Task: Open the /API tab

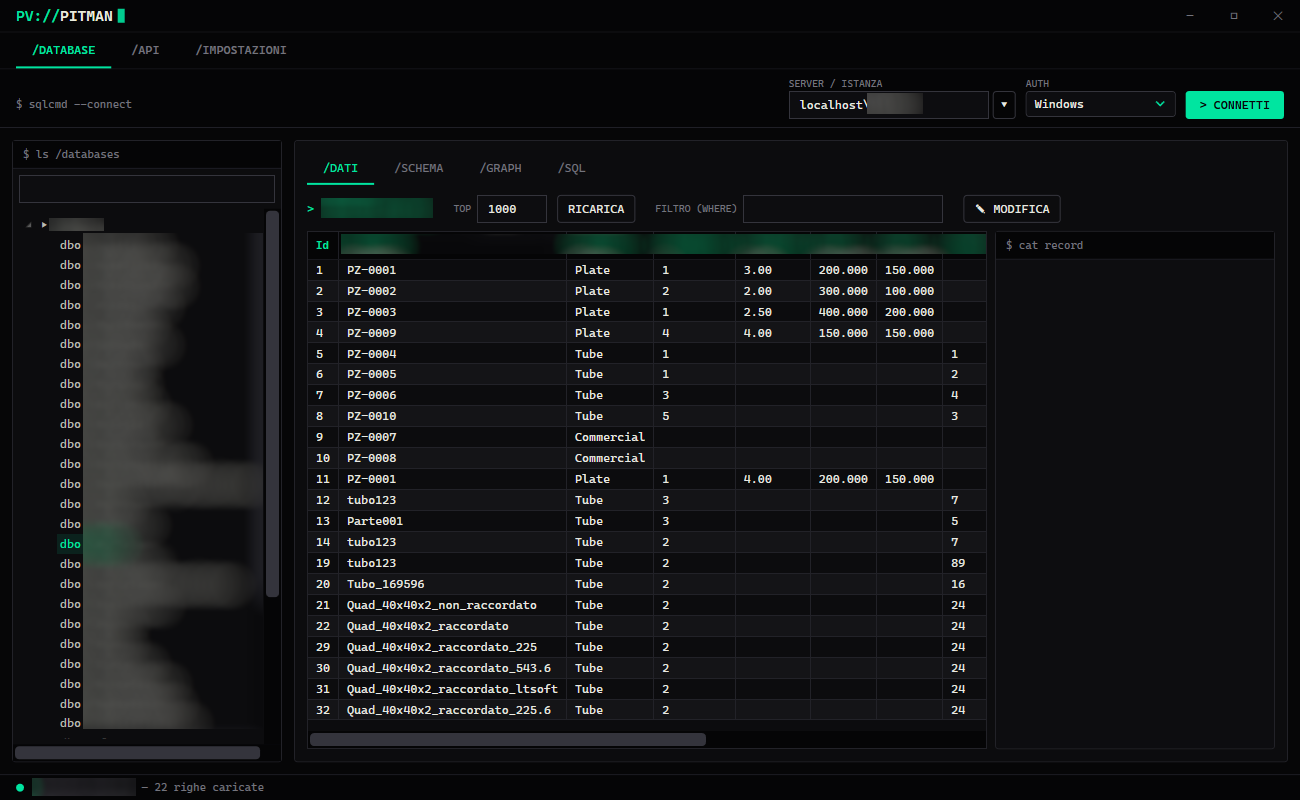Action: (x=145, y=50)
